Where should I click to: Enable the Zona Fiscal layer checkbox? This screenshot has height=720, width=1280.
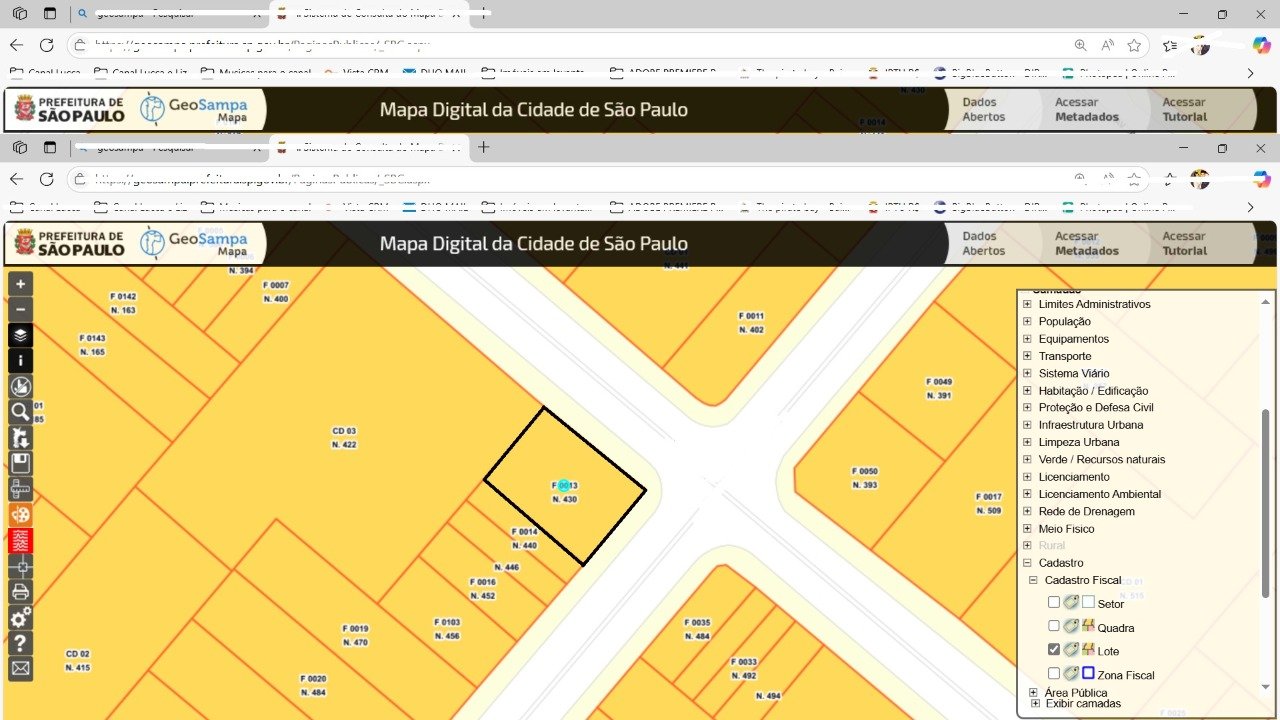[x=1054, y=674]
